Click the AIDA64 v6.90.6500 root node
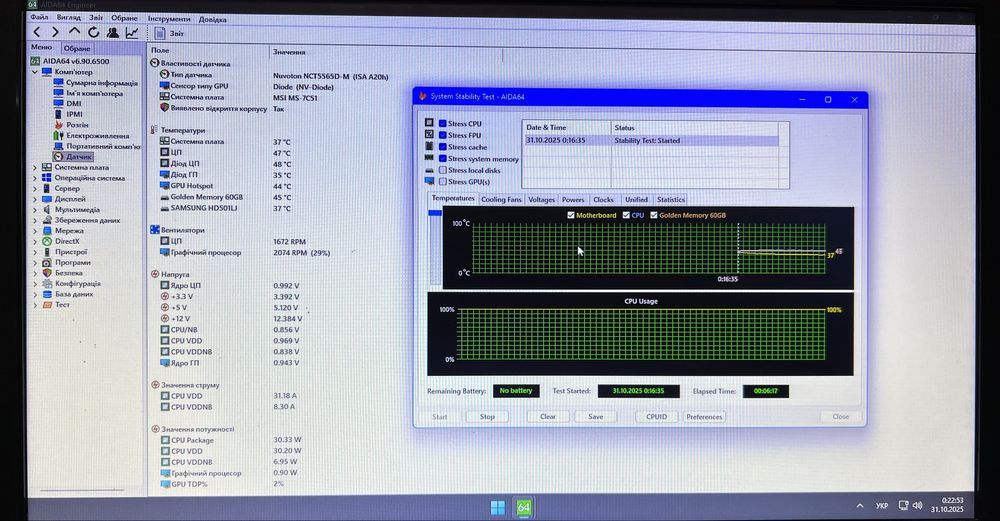 point(75,61)
